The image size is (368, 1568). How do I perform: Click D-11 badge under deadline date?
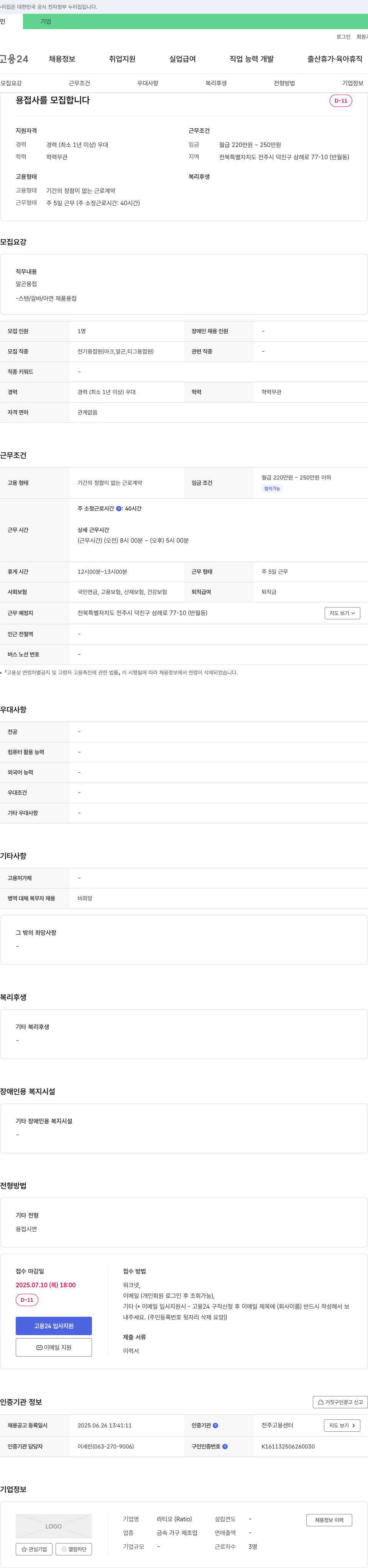coord(27,1300)
